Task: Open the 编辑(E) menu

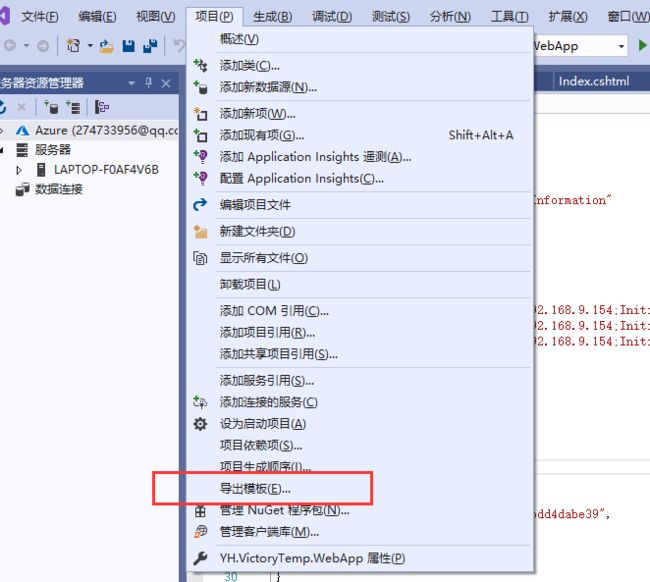Action: coord(97,17)
